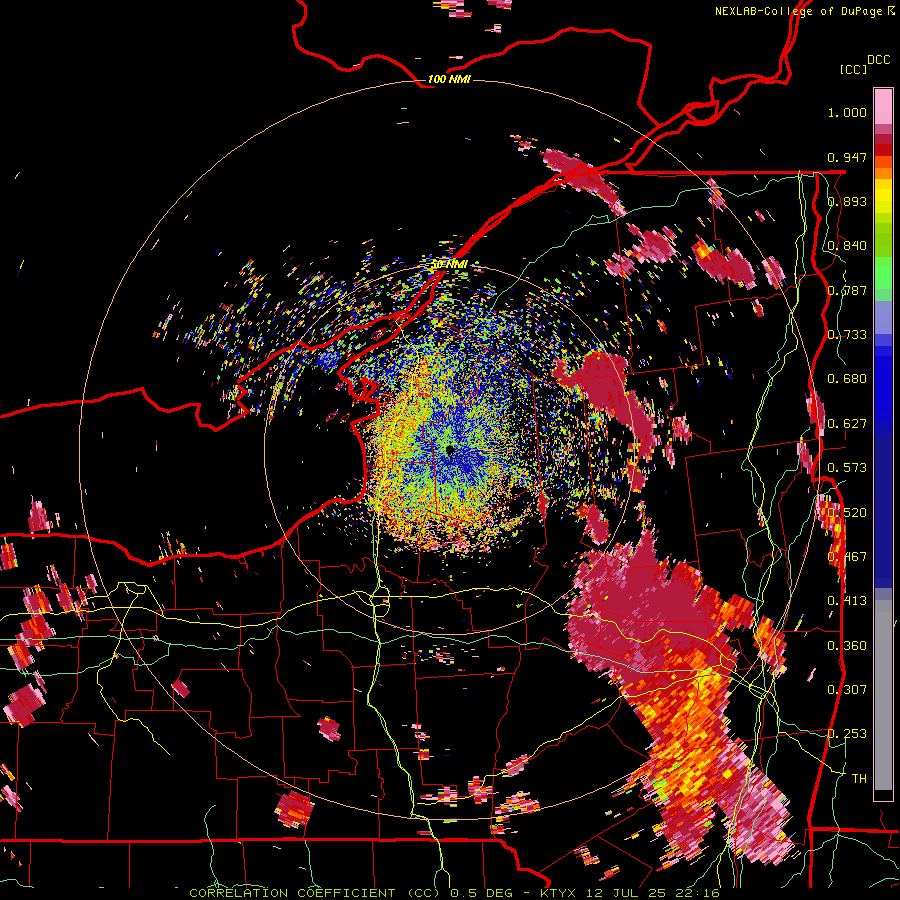Select the 0.253 scale value
The width and height of the screenshot is (900, 900).
tap(847, 734)
